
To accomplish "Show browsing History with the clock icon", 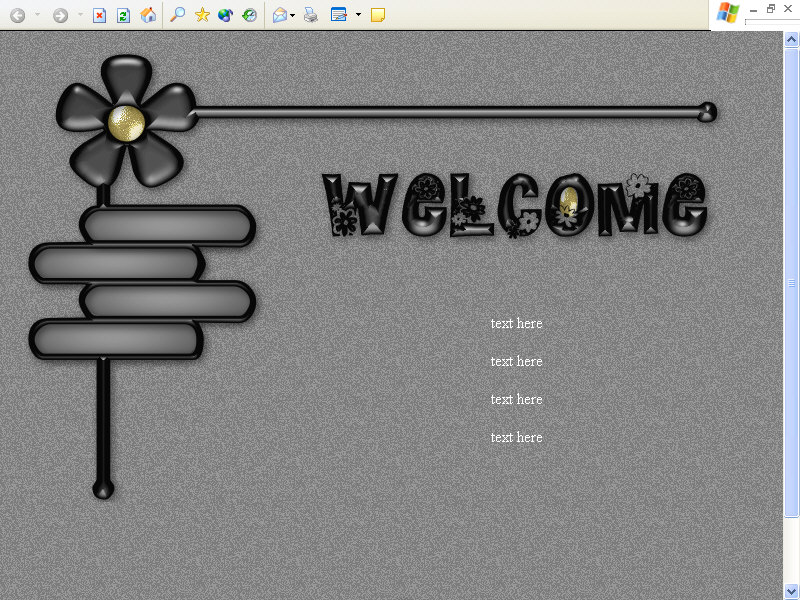I will tap(249, 15).
